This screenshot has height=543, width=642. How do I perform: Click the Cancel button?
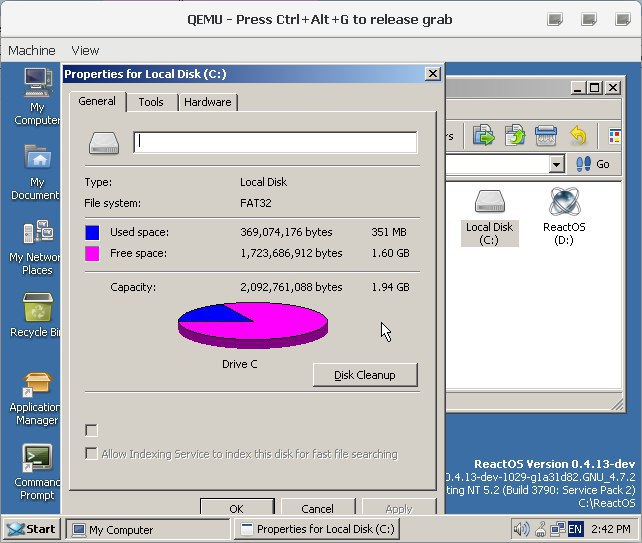(x=318, y=507)
